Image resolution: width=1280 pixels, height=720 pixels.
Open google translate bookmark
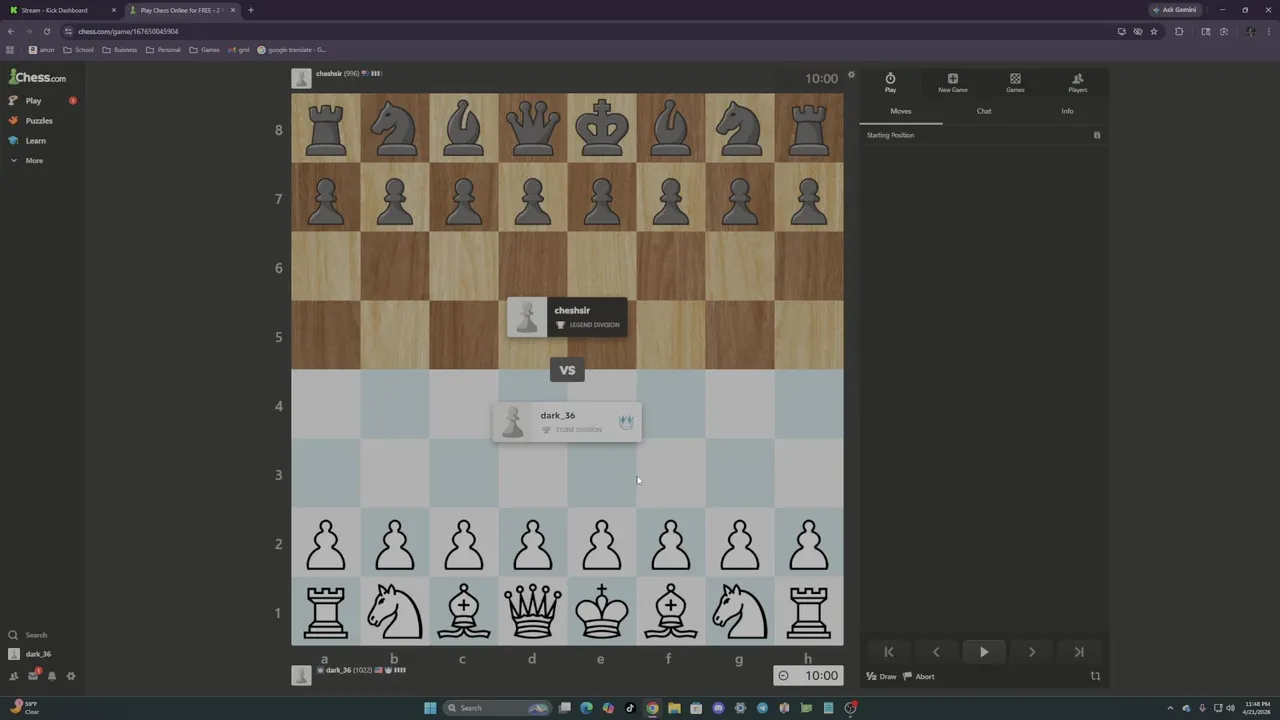pos(292,50)
